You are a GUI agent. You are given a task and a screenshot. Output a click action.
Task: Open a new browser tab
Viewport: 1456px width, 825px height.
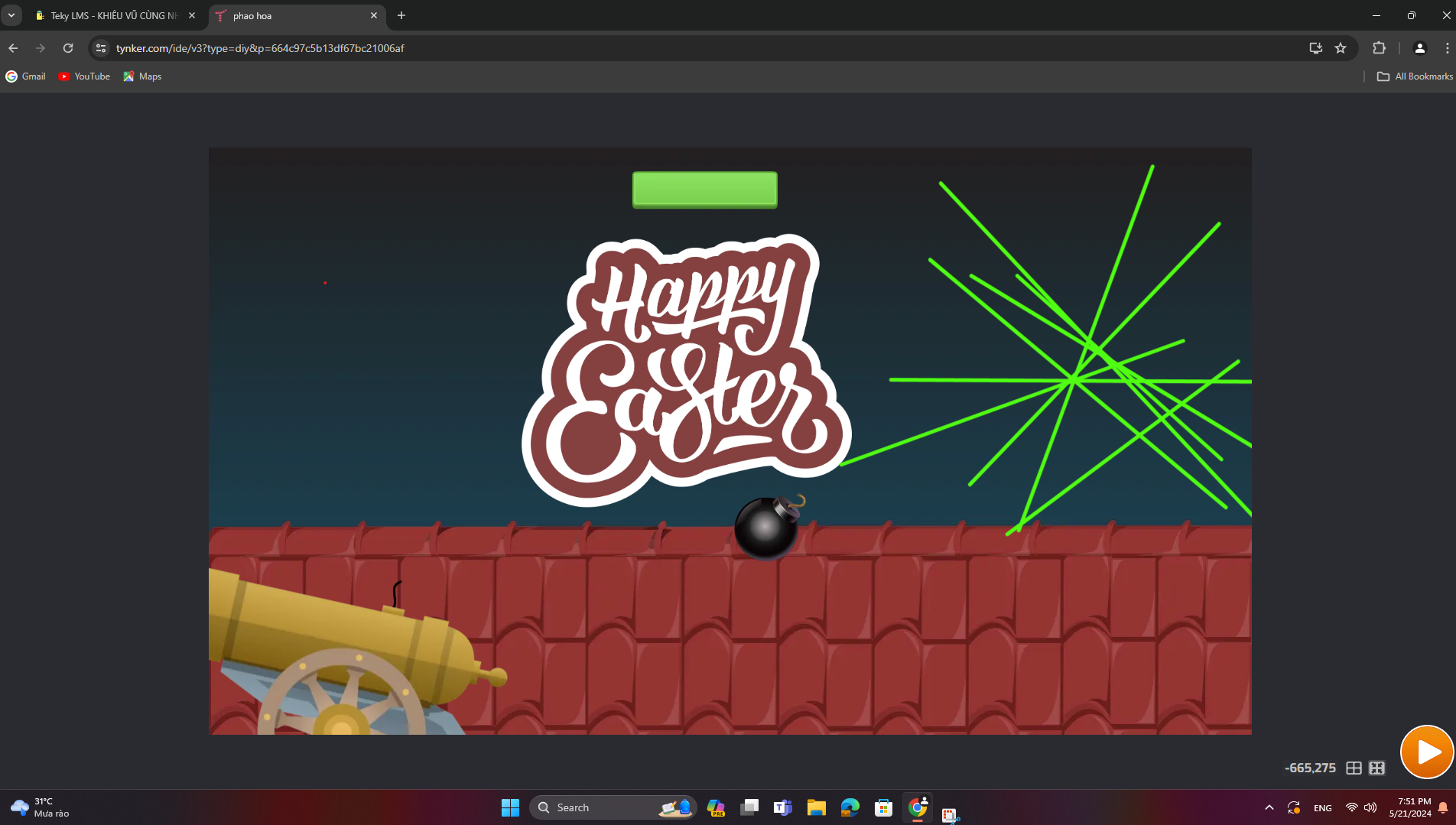click(401, 15)
